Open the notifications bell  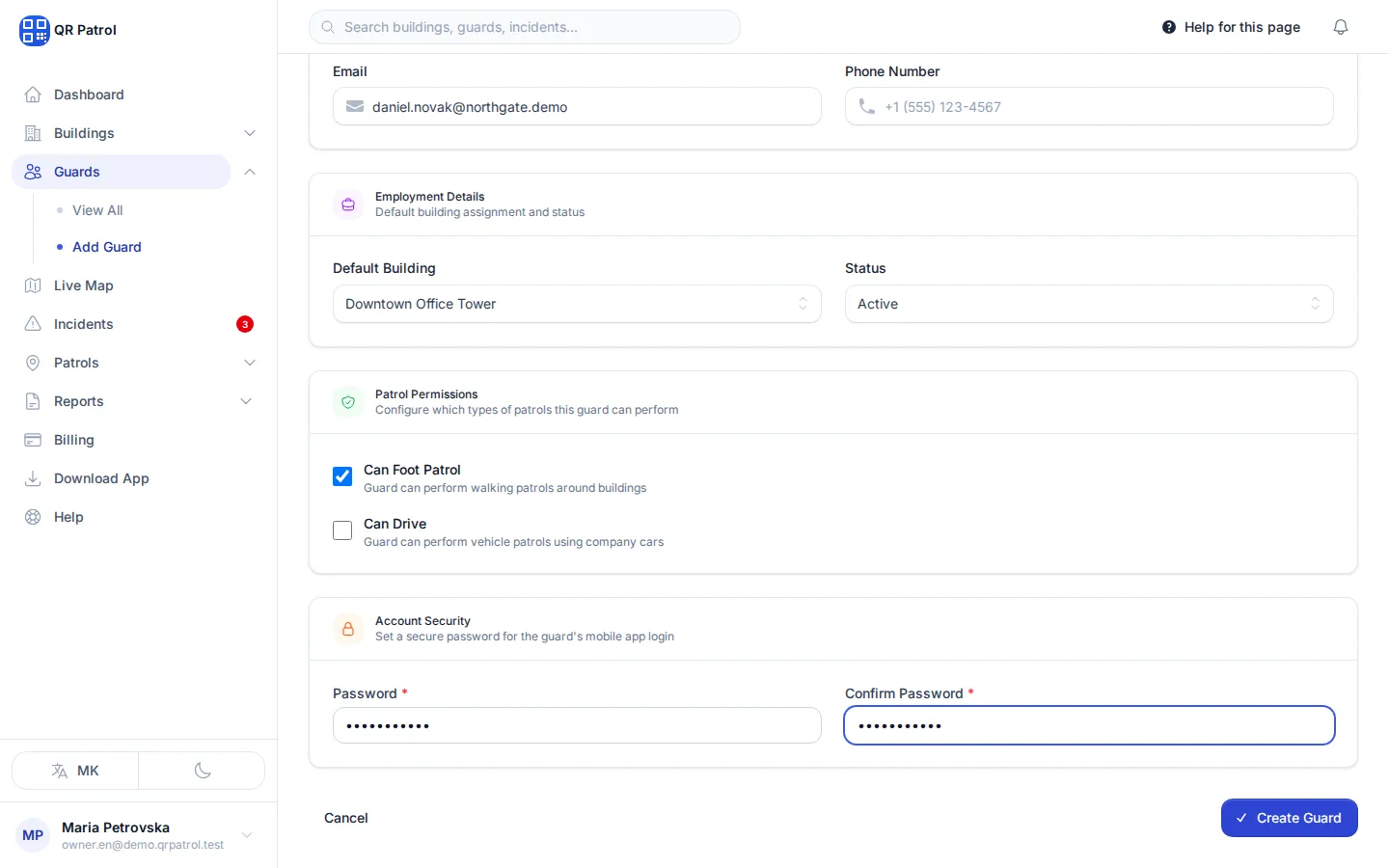[x=1341, y=27]
